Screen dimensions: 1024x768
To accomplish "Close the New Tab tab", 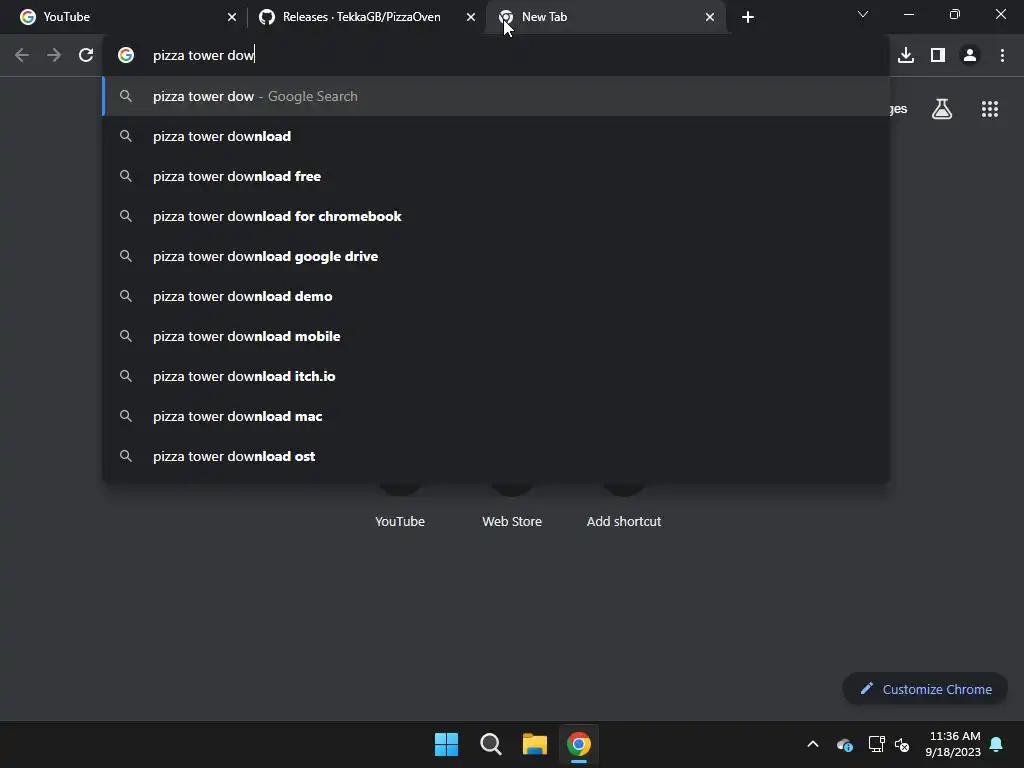I will click(x=710, y=17).
